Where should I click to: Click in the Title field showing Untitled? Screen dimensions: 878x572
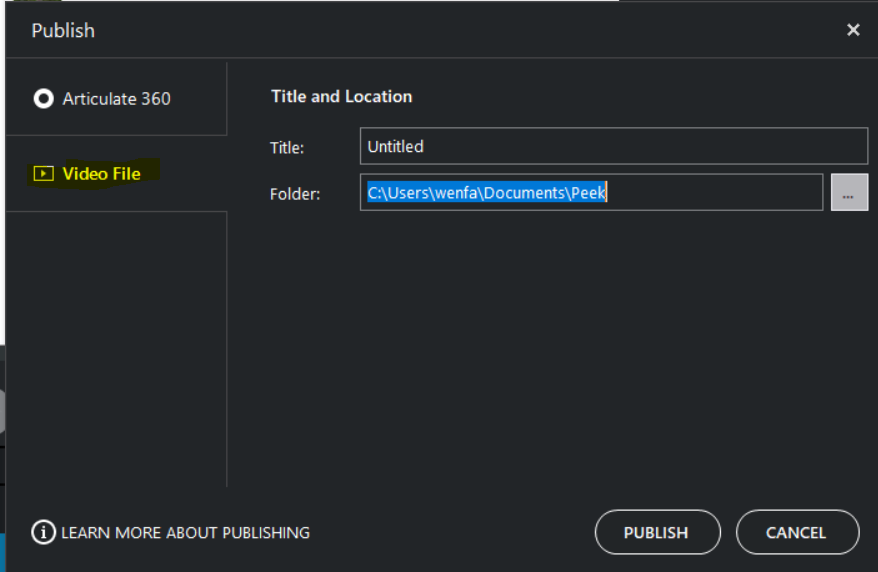pos(614,146)
